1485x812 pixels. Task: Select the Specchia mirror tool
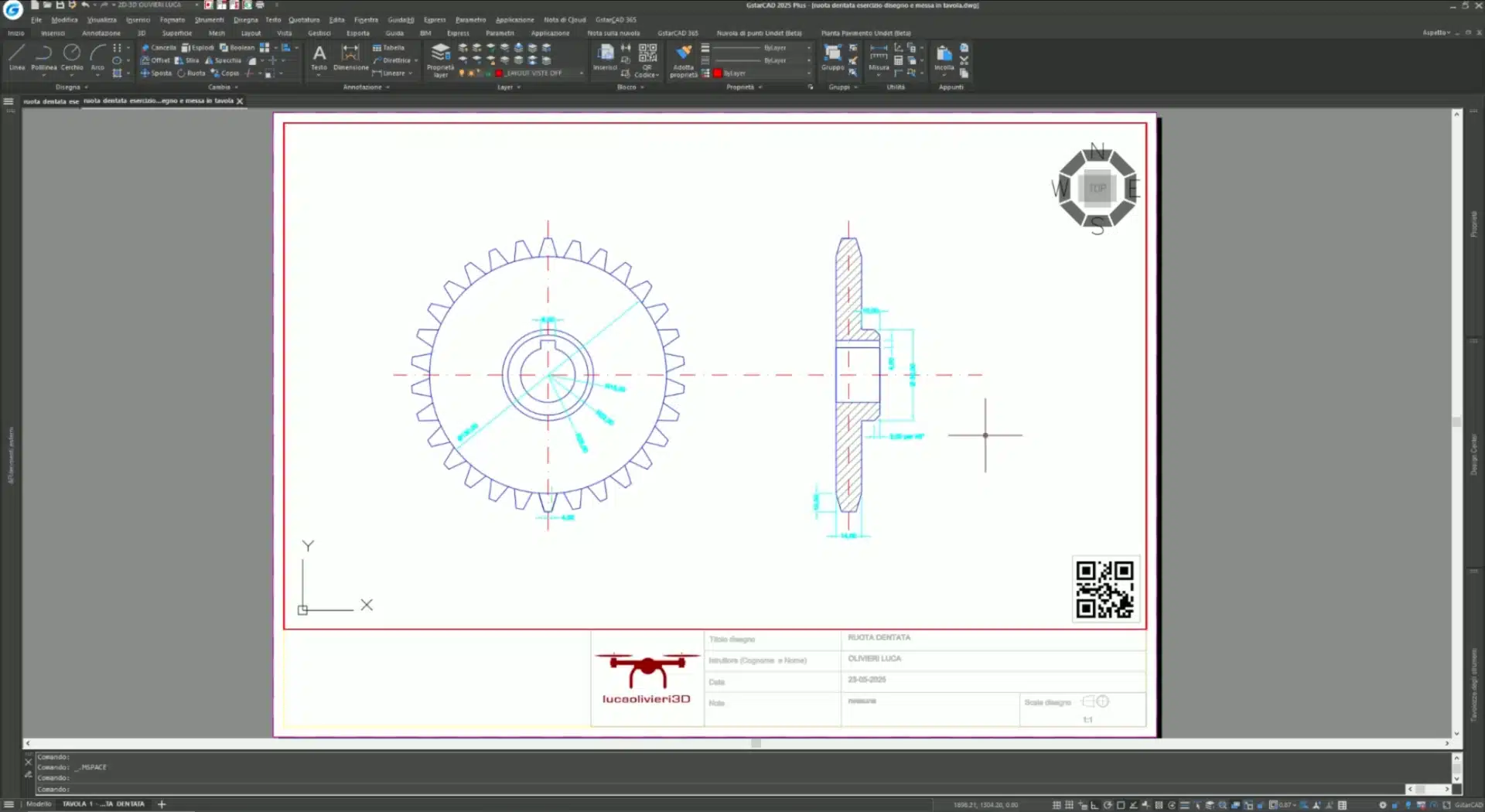pos(224,60)
